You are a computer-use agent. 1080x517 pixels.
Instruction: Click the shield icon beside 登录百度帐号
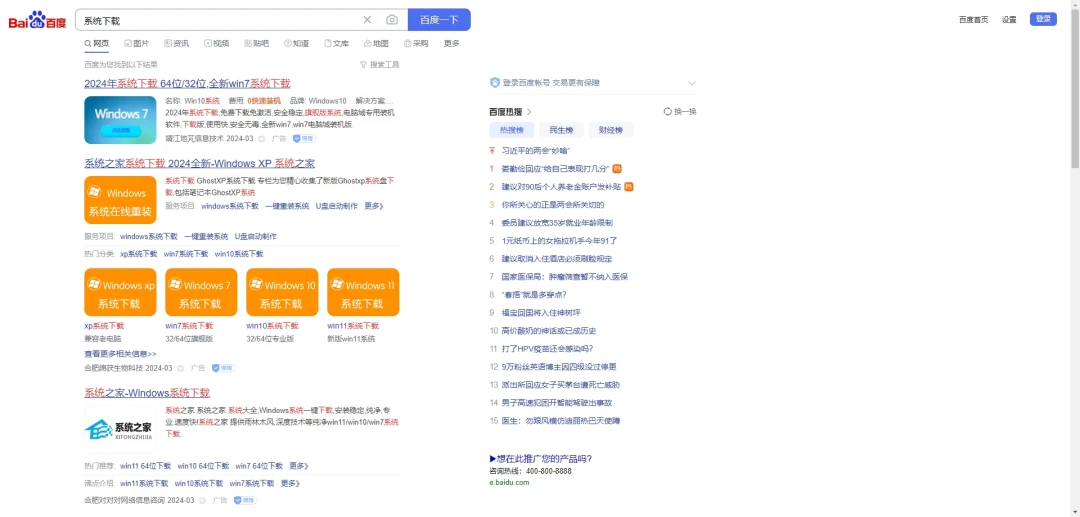pyautogui.click(x=495, y=83)
